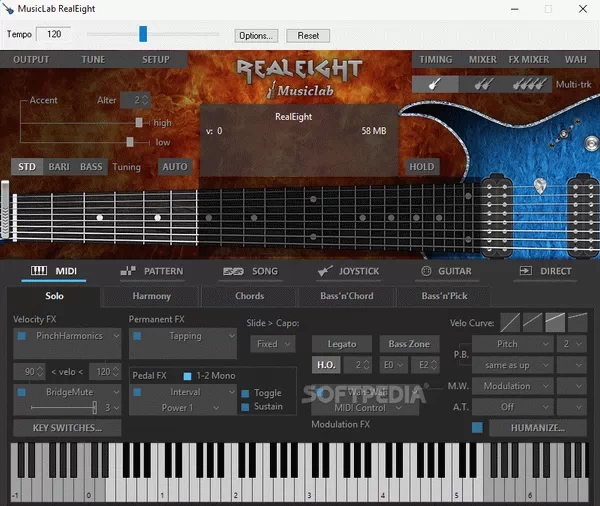This screenshot has height=506, width=600.
Task: Open the A.T. Off dropdown
Action: [513, 407]
